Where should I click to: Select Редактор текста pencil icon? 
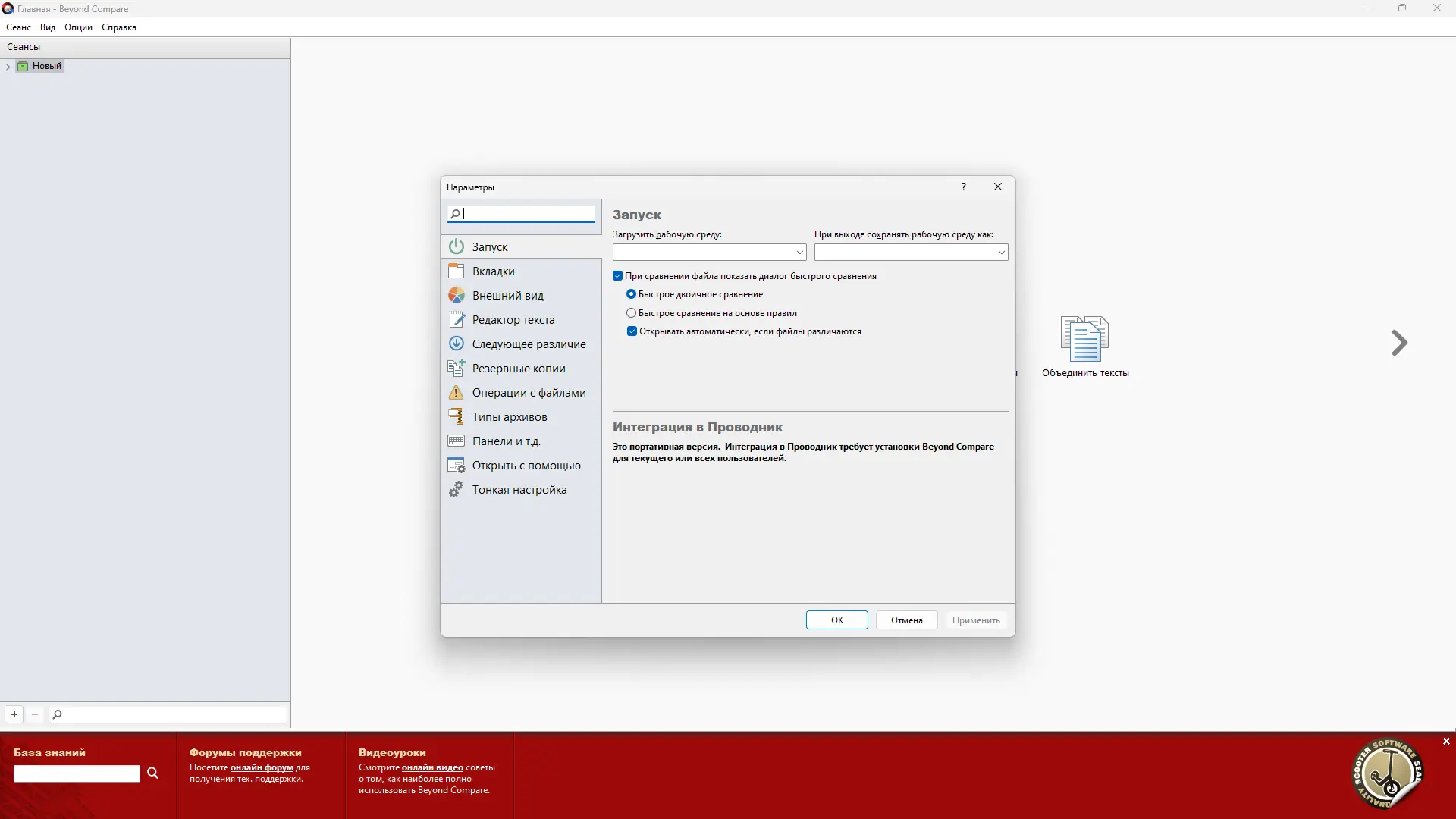pos(457,319)
